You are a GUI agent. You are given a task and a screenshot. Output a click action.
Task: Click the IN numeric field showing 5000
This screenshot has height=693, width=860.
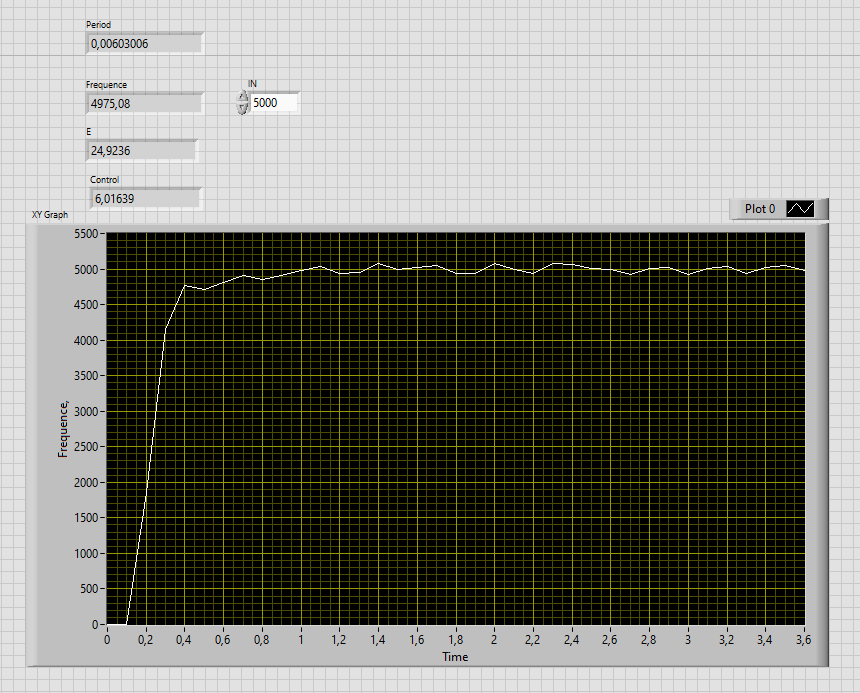click(x=274, y=103)
